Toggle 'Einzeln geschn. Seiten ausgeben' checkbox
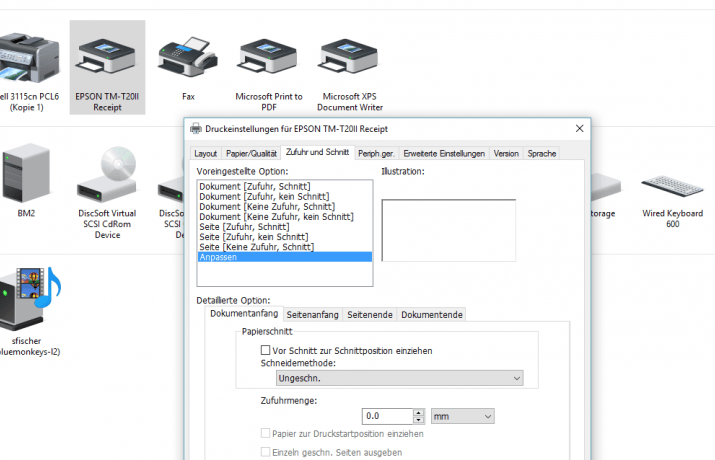Viewport: 715px width, 460px height. click(265, 452)
